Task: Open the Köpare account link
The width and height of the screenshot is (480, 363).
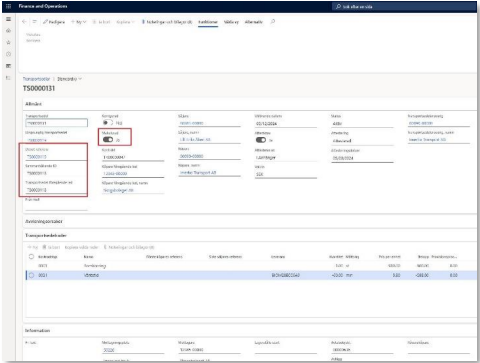Action: point(191,156)
